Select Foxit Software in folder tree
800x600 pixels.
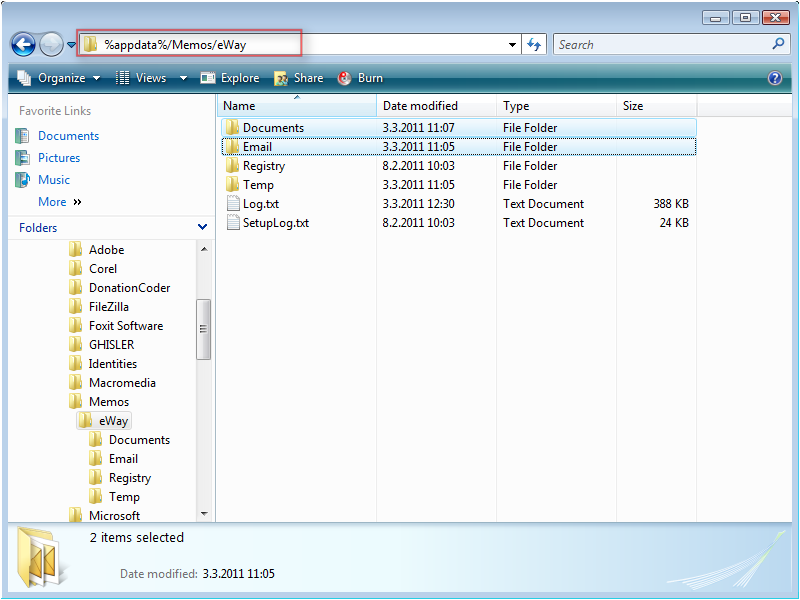coord(126,326)
